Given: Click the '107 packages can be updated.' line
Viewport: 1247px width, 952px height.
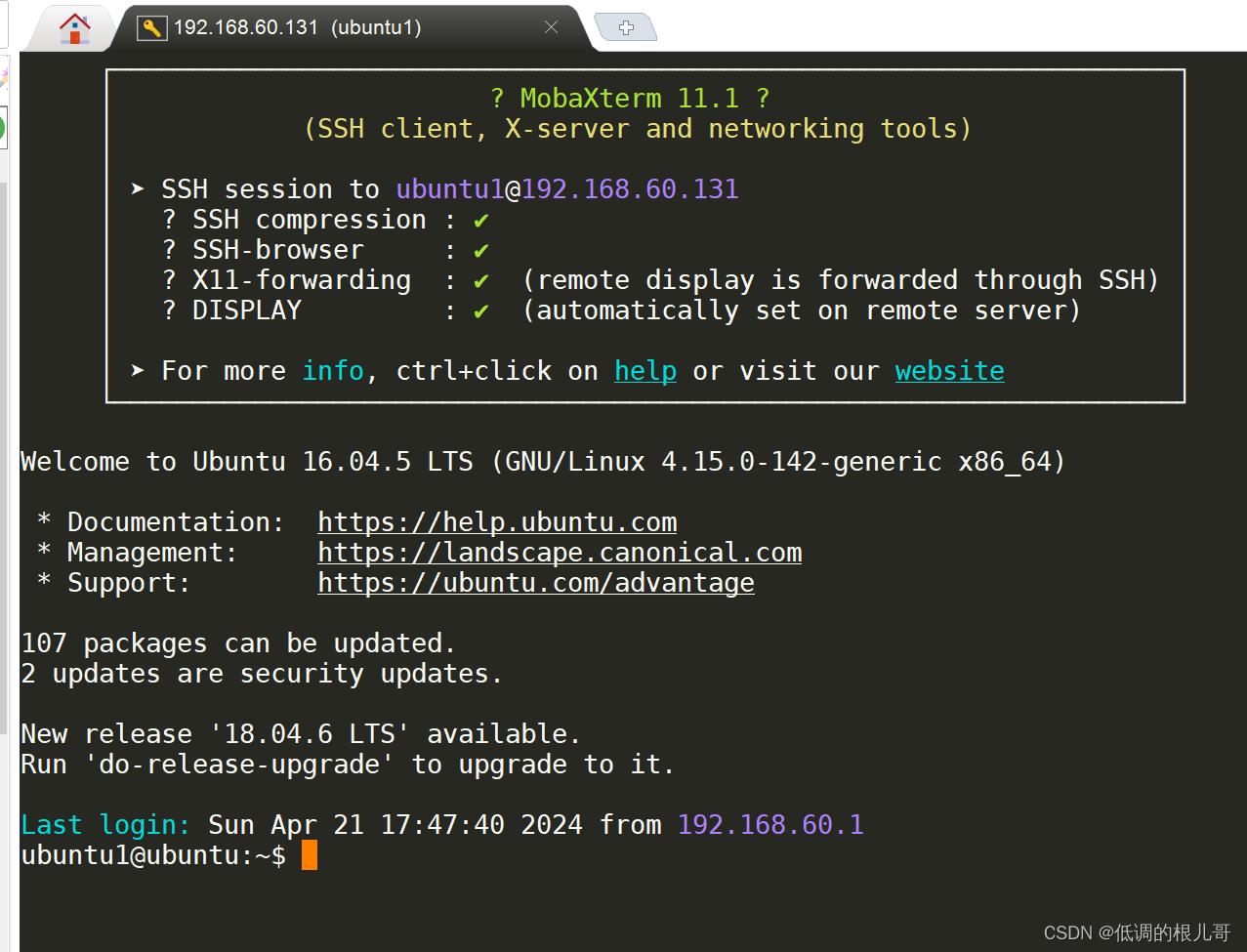Looking at the screenshot, I should coord(238,643).
